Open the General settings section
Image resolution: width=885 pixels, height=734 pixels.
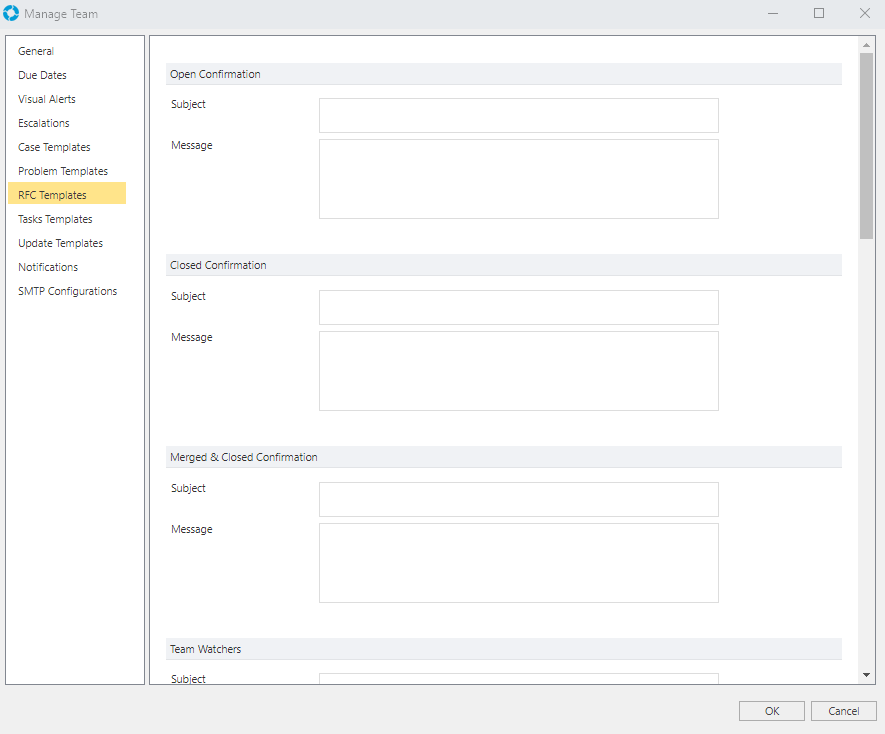point(36,51)
